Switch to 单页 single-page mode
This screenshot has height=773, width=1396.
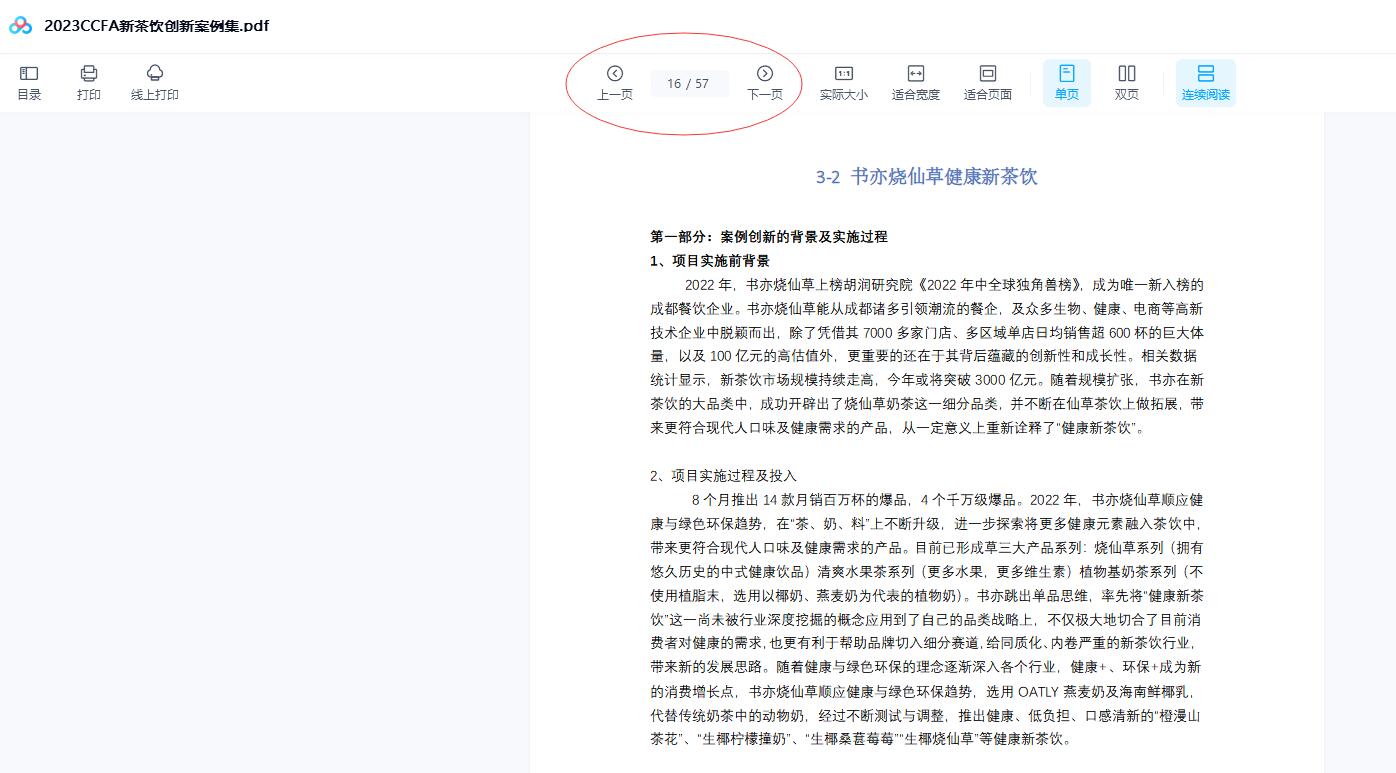click(x=1066, y=82)
